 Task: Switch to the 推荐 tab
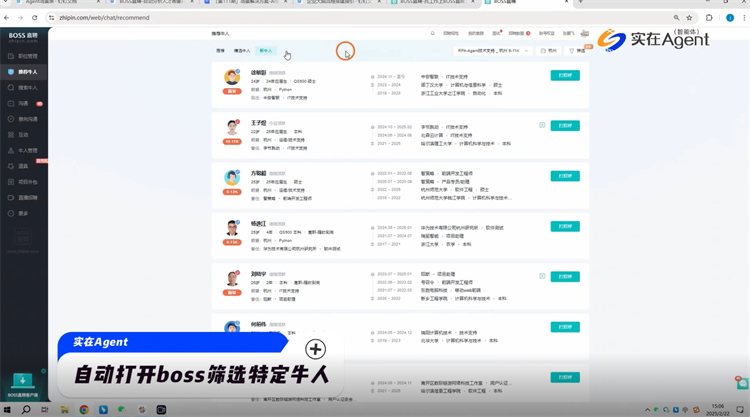(220, 50)
